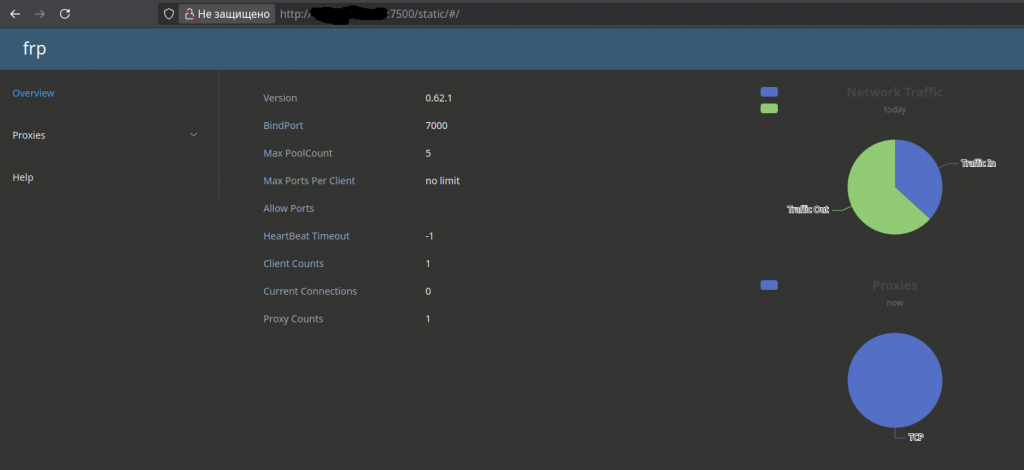Select the Version value 0.62.1
Image resolution: width=1024 pixels, height=470 pixels.
[x=439, y=98]
